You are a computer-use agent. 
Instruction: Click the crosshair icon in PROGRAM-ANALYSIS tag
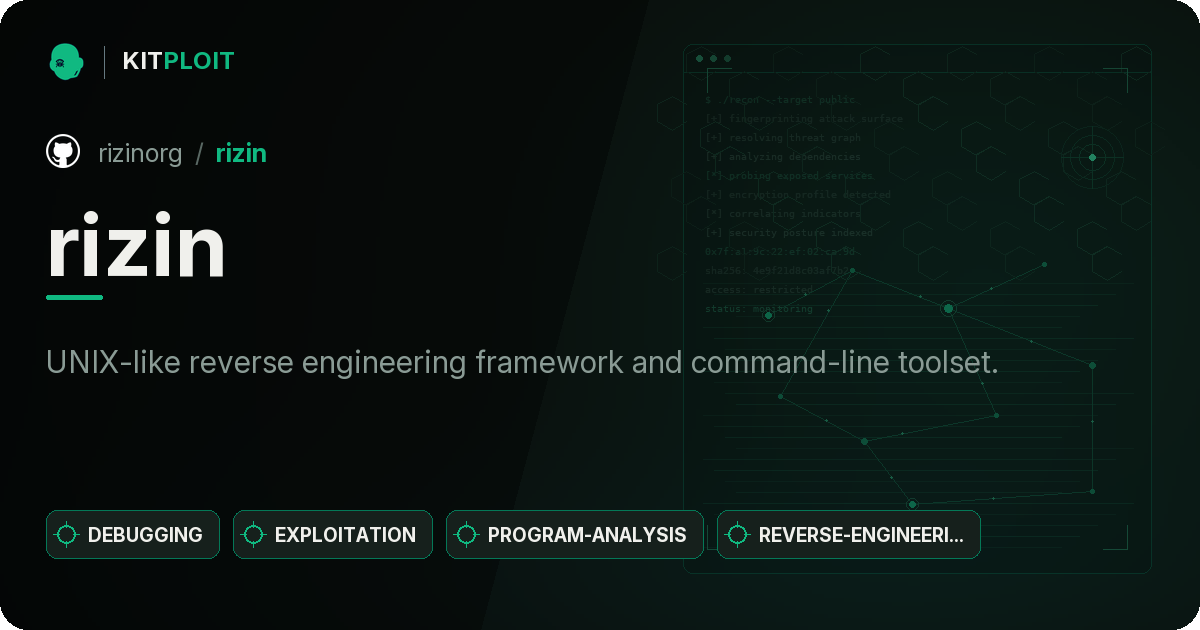[467, 535]
